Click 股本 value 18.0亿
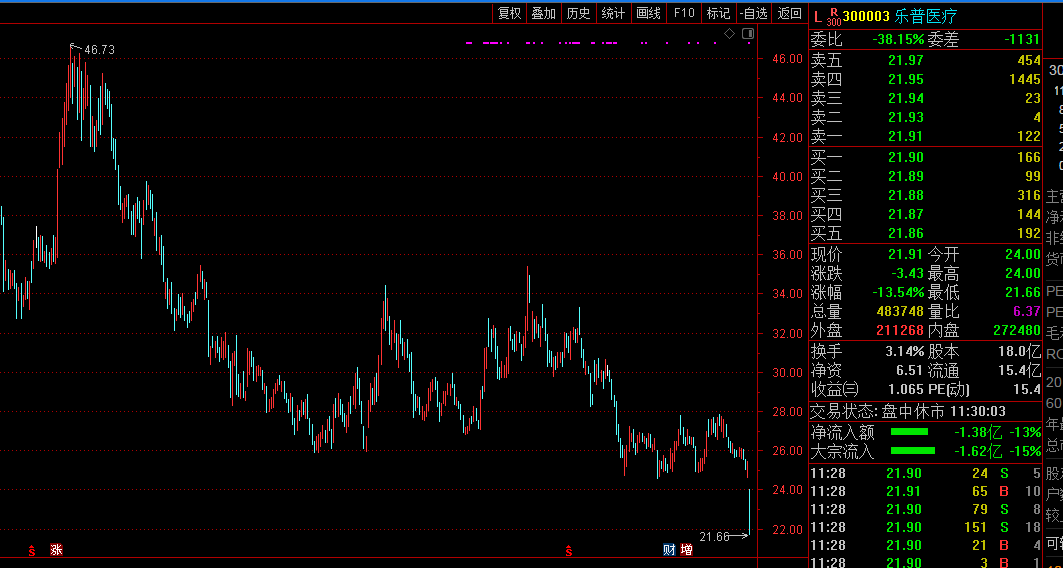 [x=1018, y=352]
